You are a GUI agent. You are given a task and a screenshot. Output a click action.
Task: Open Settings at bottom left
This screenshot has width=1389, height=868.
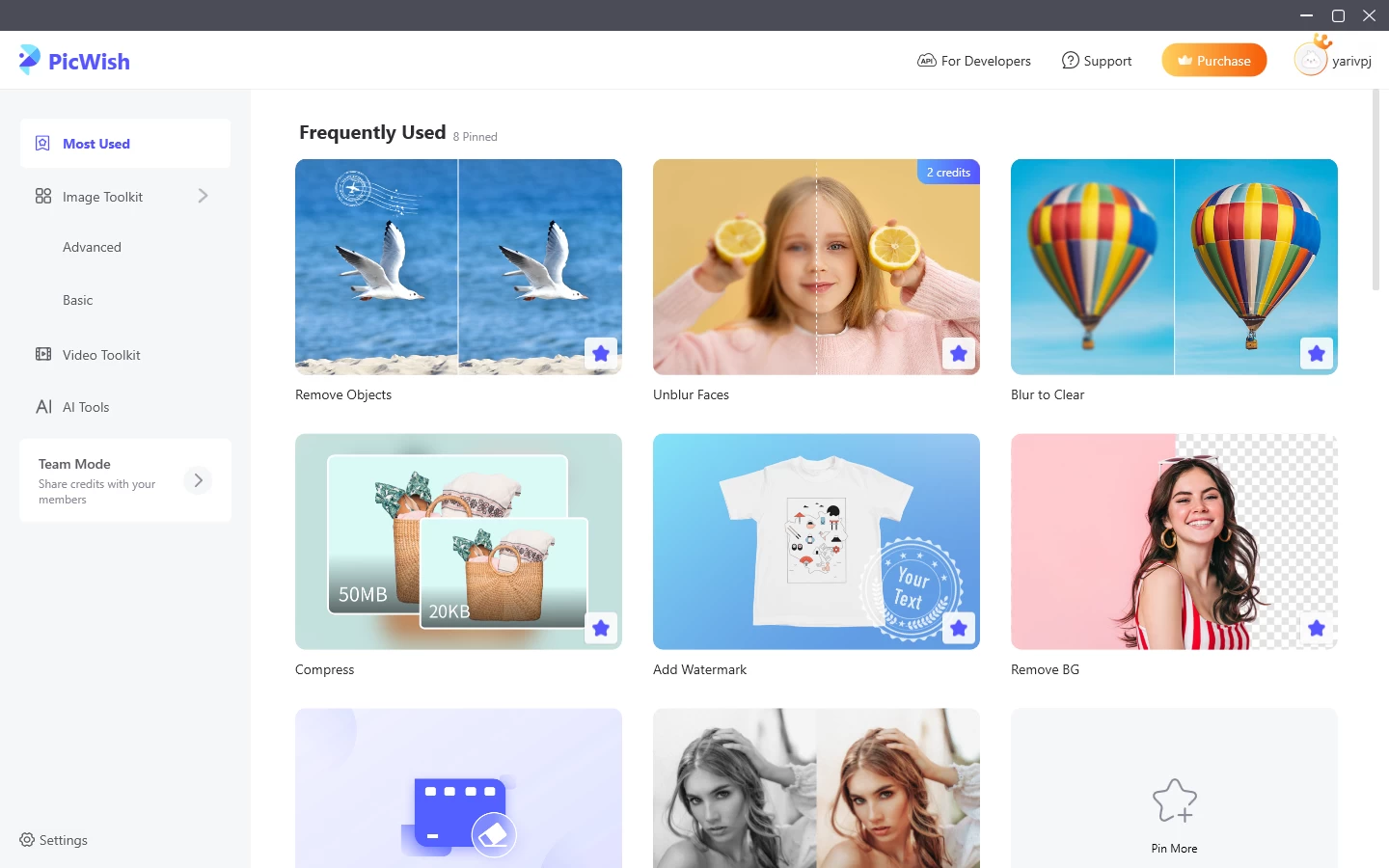(x=54, y=840)
